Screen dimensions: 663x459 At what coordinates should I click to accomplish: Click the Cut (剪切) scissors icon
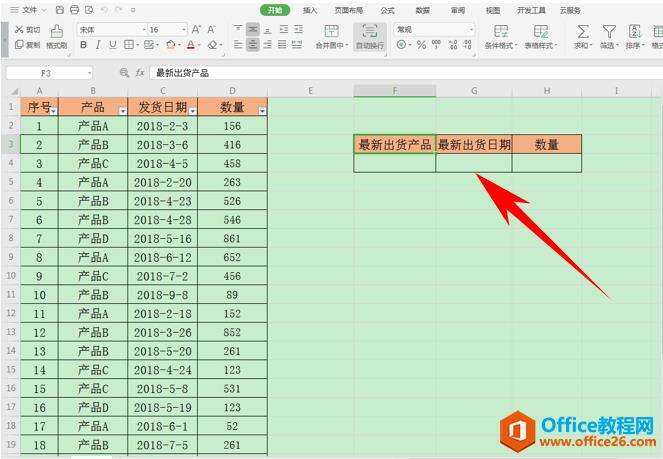(x=21, y=30)
